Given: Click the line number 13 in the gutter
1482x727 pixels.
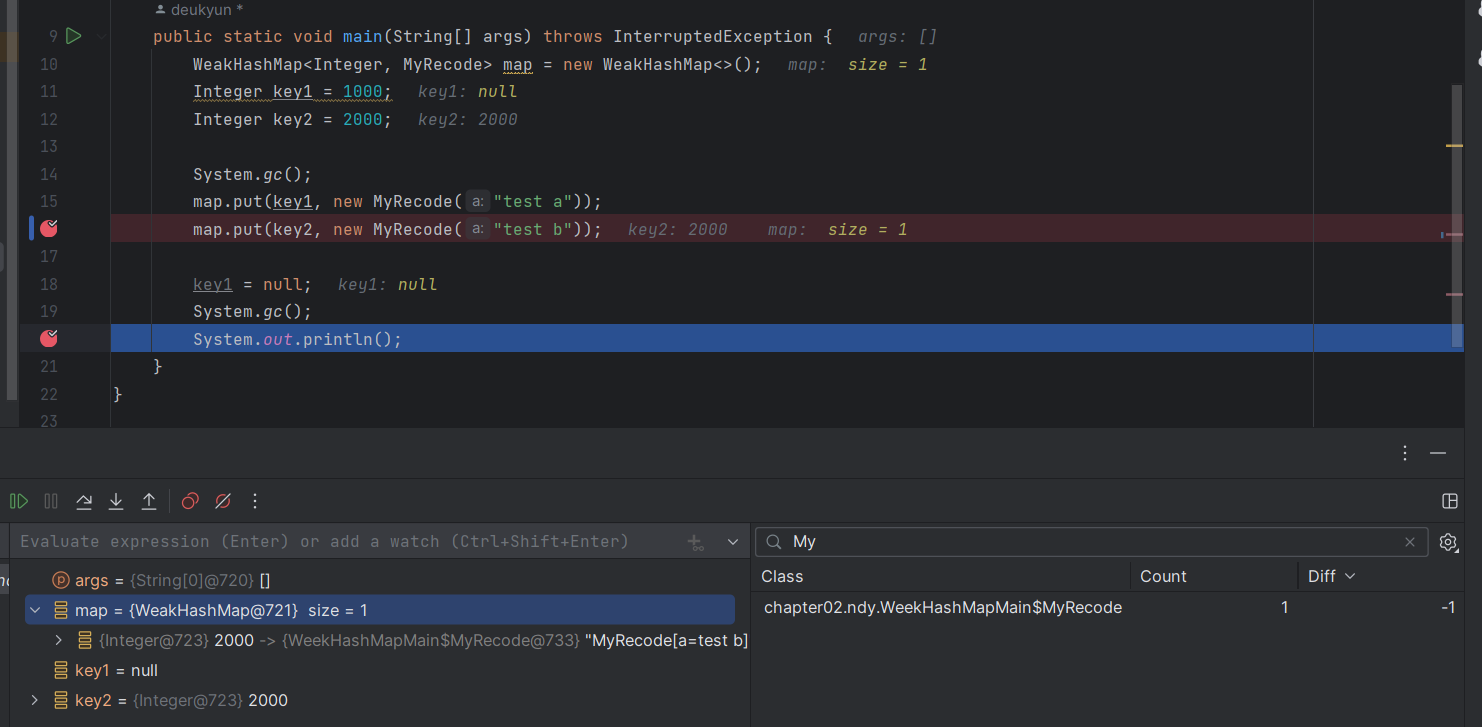Looking at the screenshot, I should click(x=49, y=147).
